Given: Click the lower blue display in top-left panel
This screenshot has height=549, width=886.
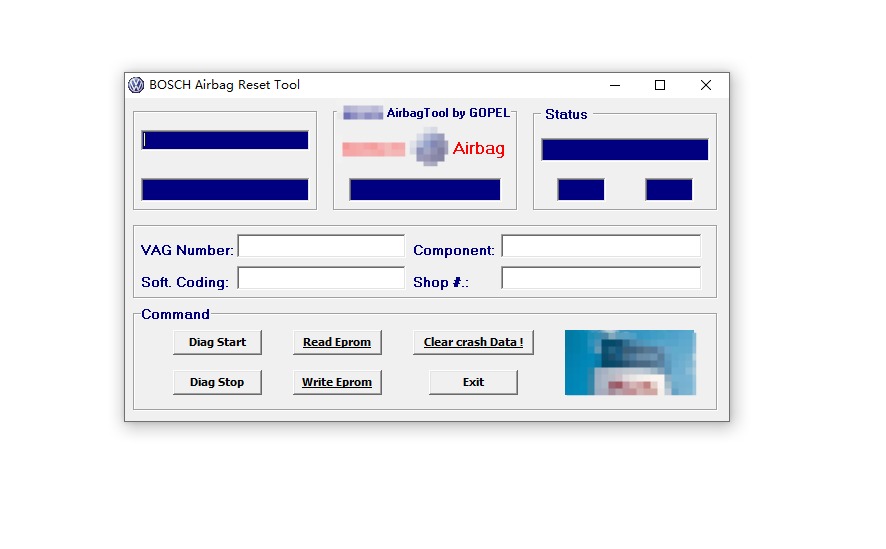Looking at the screenshot, I should [225, 189].
